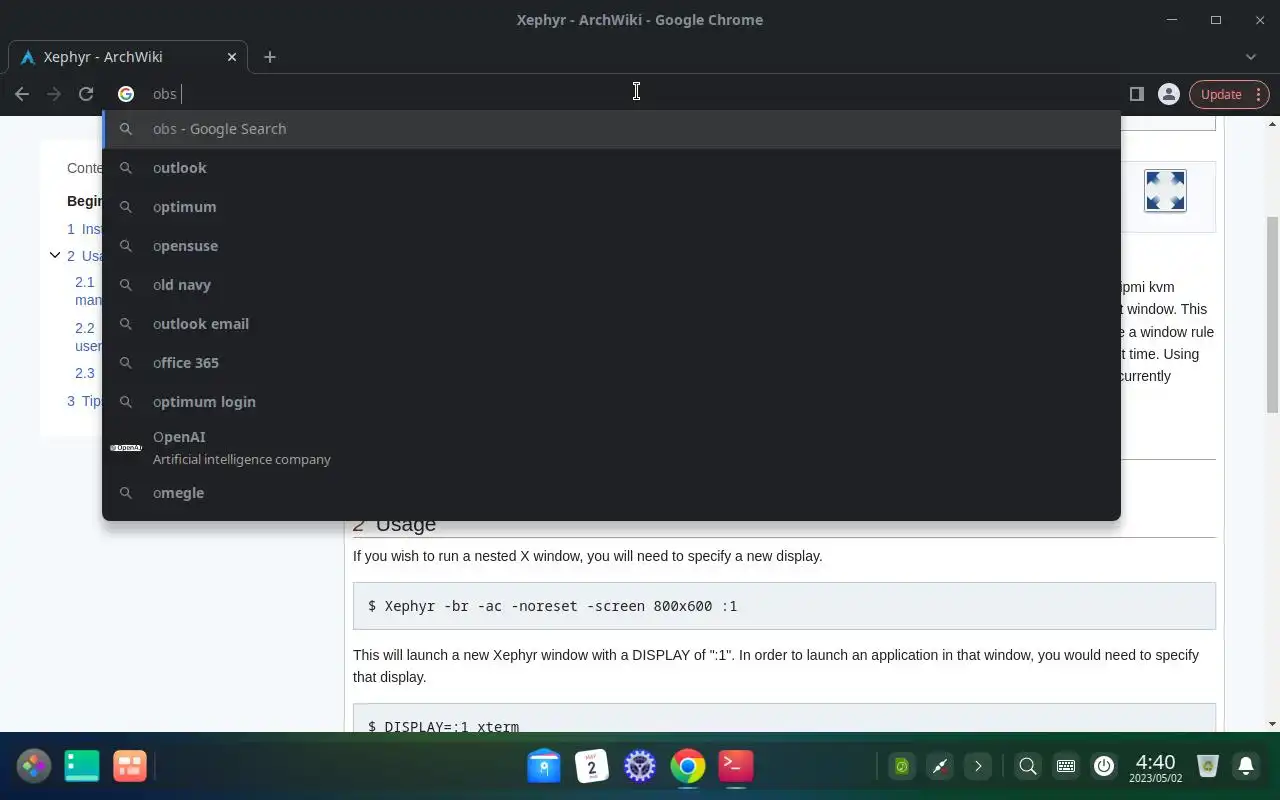1280x800 pixels.
Task: Open the notifications bell
Action: pyautogui.click(x=1246, y=766)
